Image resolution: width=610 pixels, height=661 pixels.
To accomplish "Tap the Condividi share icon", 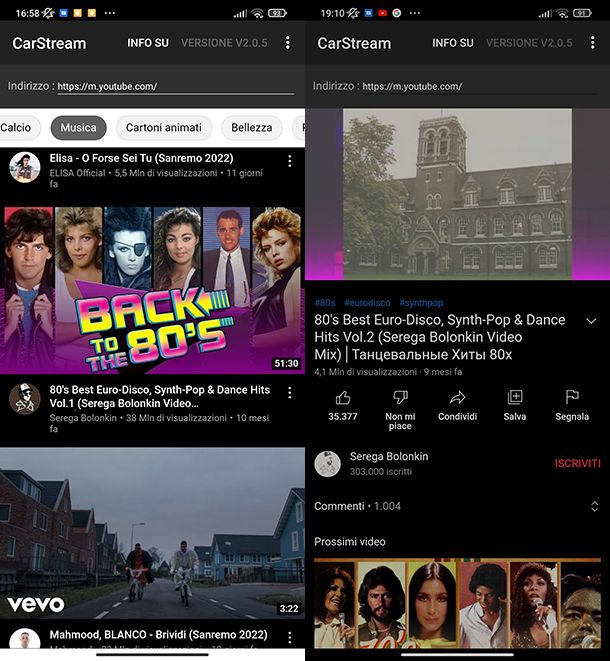I will coord(457,397).
